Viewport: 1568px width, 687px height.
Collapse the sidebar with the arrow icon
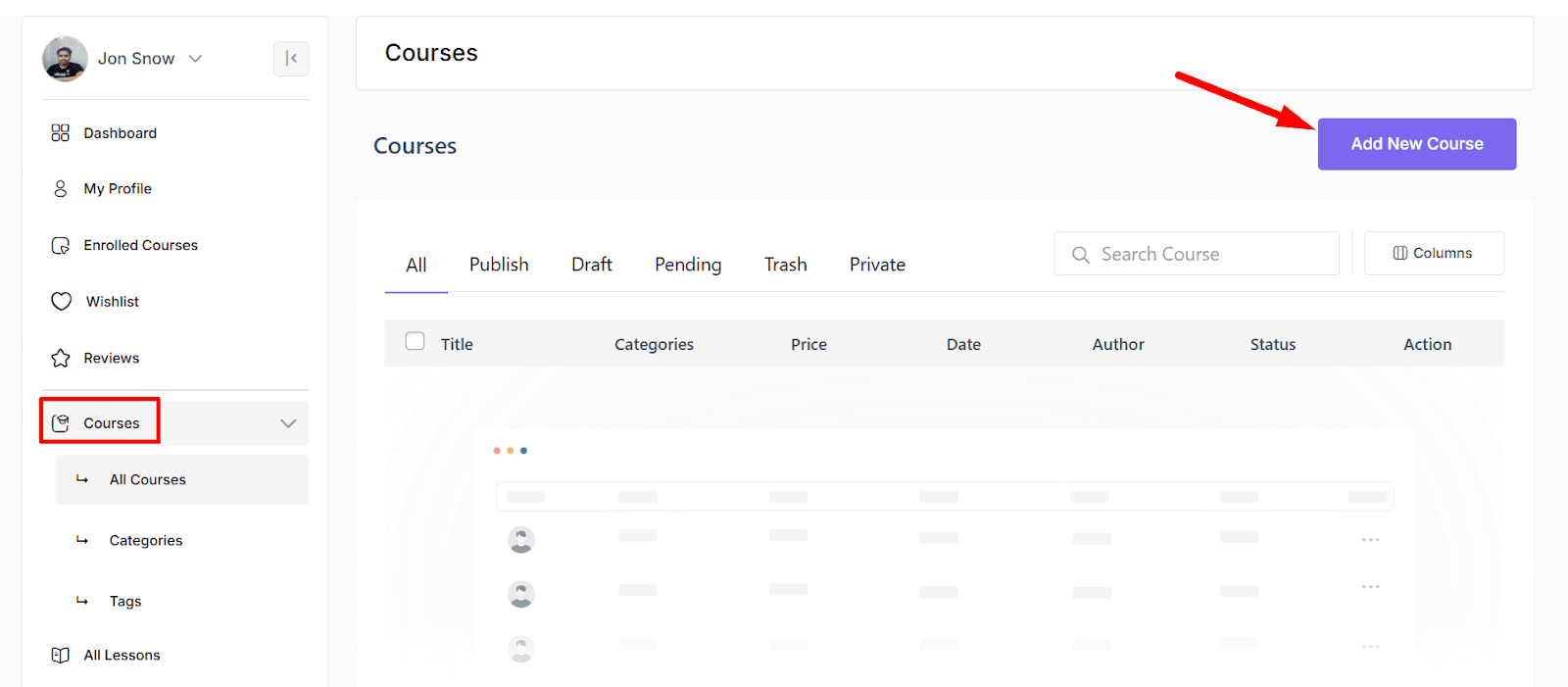(x=291, y=59)
